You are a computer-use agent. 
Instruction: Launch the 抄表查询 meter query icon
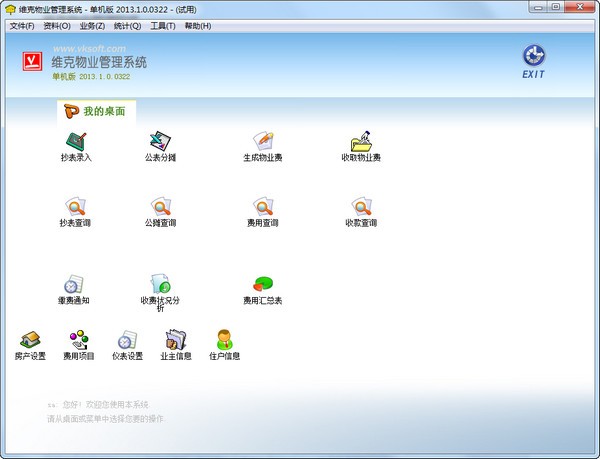[76, 207]
